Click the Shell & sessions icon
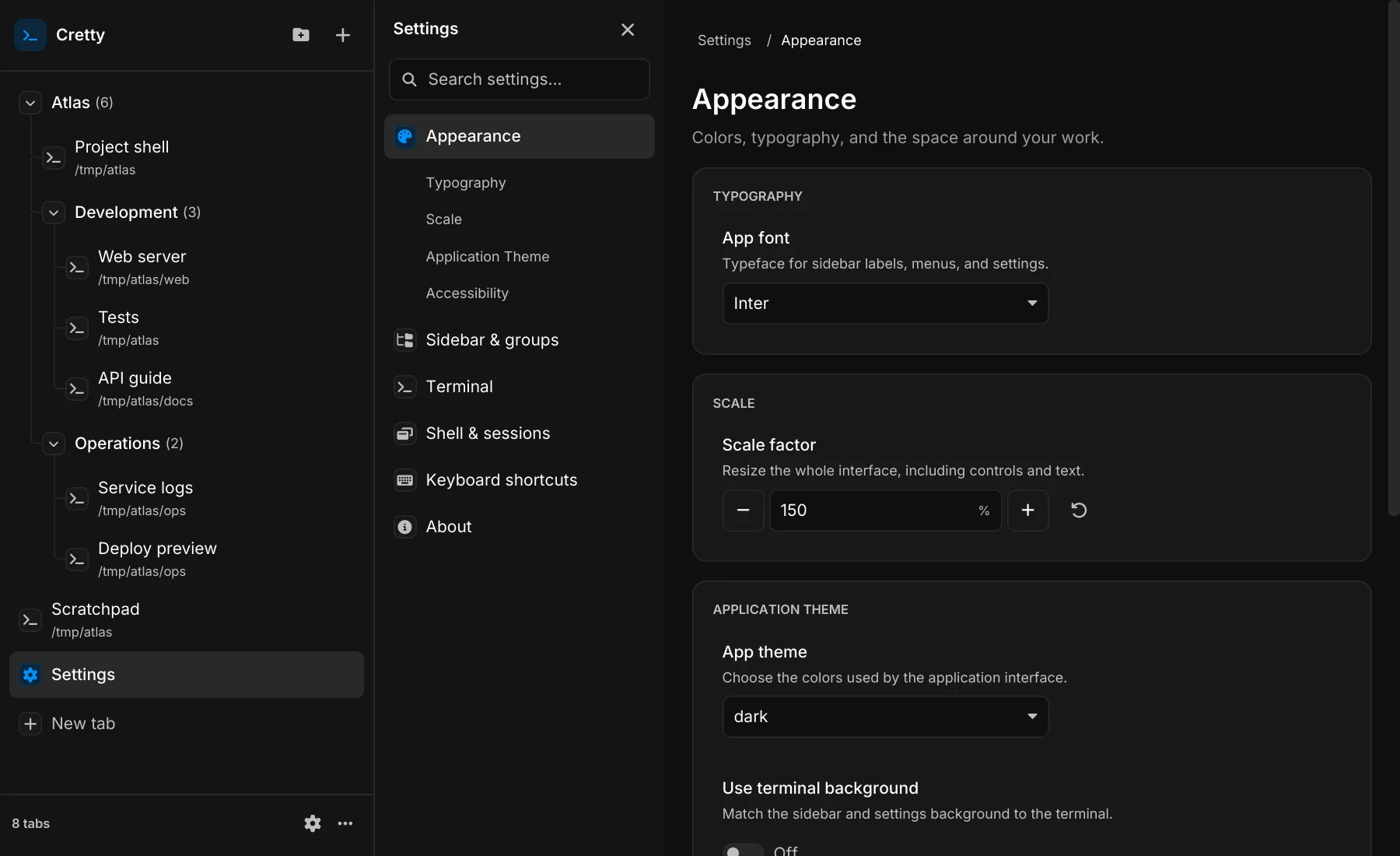The image size is (1400, 856). pyautogui.click(x=405, y=433)
